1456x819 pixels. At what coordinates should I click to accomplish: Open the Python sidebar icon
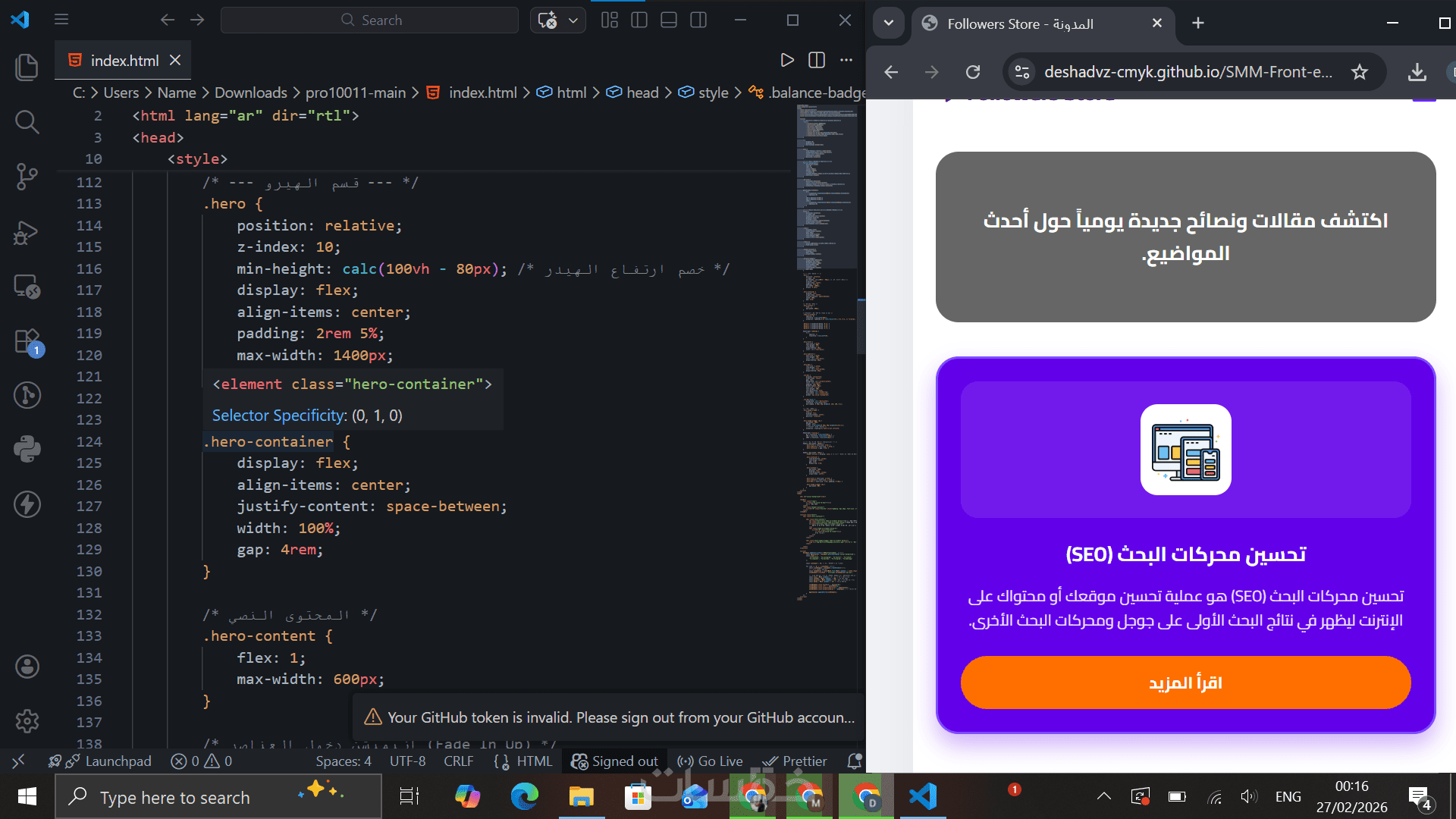click(x=27, y=449)
